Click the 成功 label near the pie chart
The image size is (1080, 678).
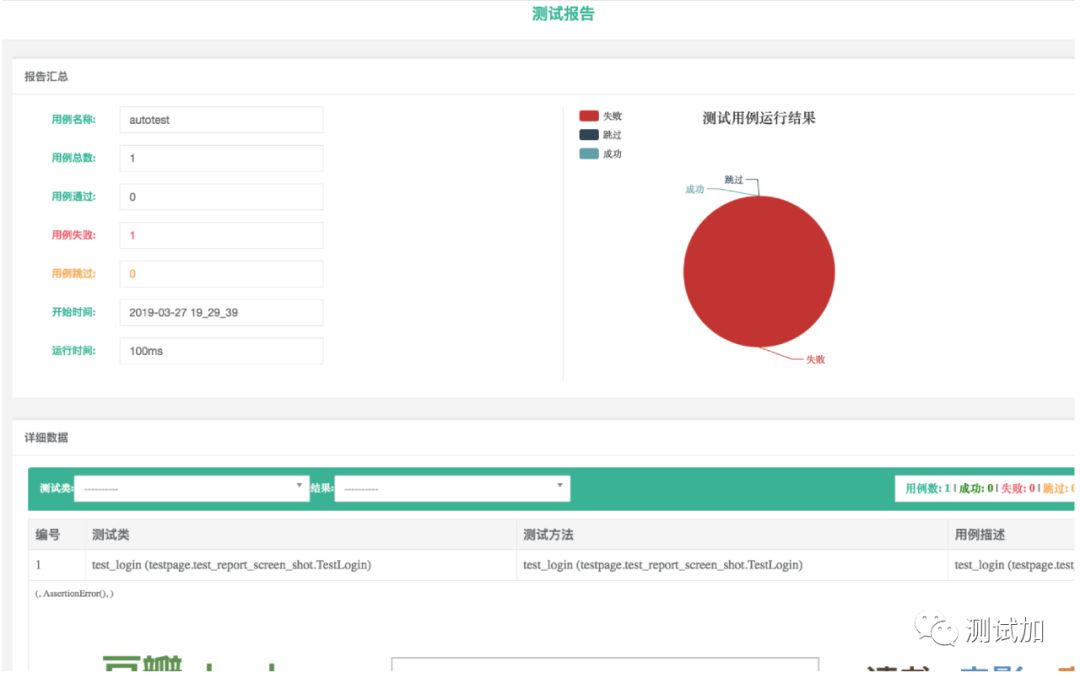694,190
